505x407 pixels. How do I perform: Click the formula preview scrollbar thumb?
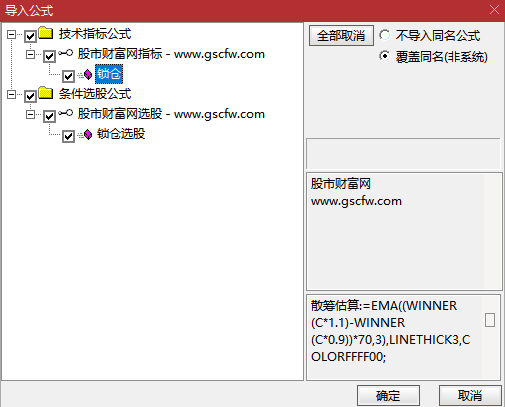(x=490, y=320)
